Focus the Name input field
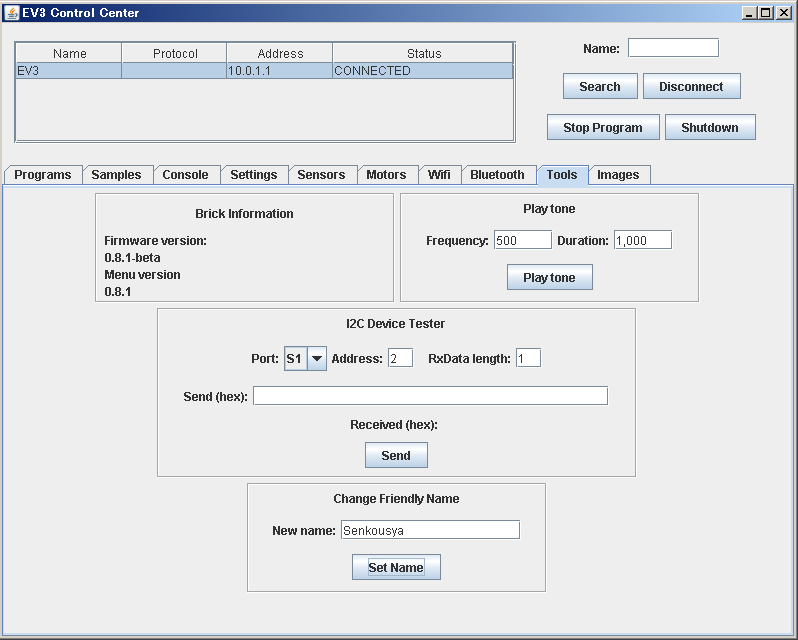This screenshot has width=798, height=640. (x=673, y=48)
